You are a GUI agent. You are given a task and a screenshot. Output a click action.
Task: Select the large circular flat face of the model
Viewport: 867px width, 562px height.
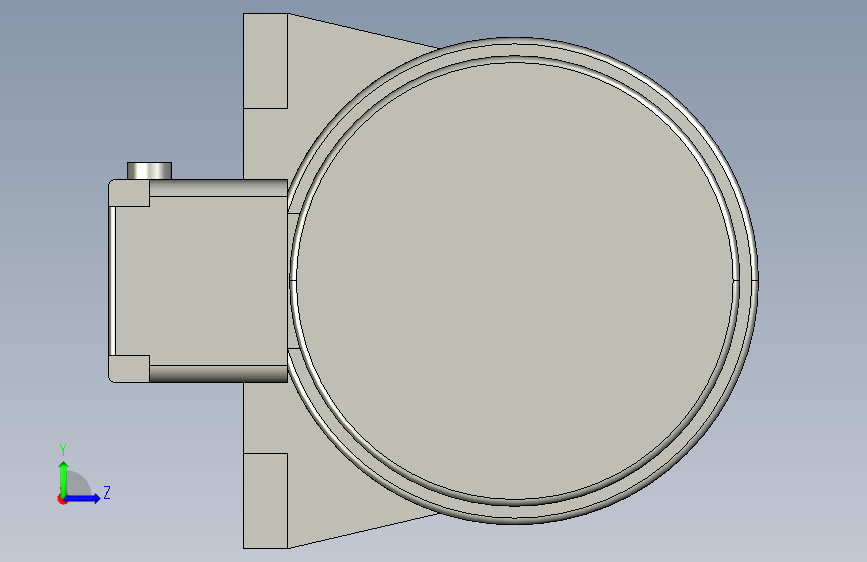pyautogui.click(x=514, y=281)
